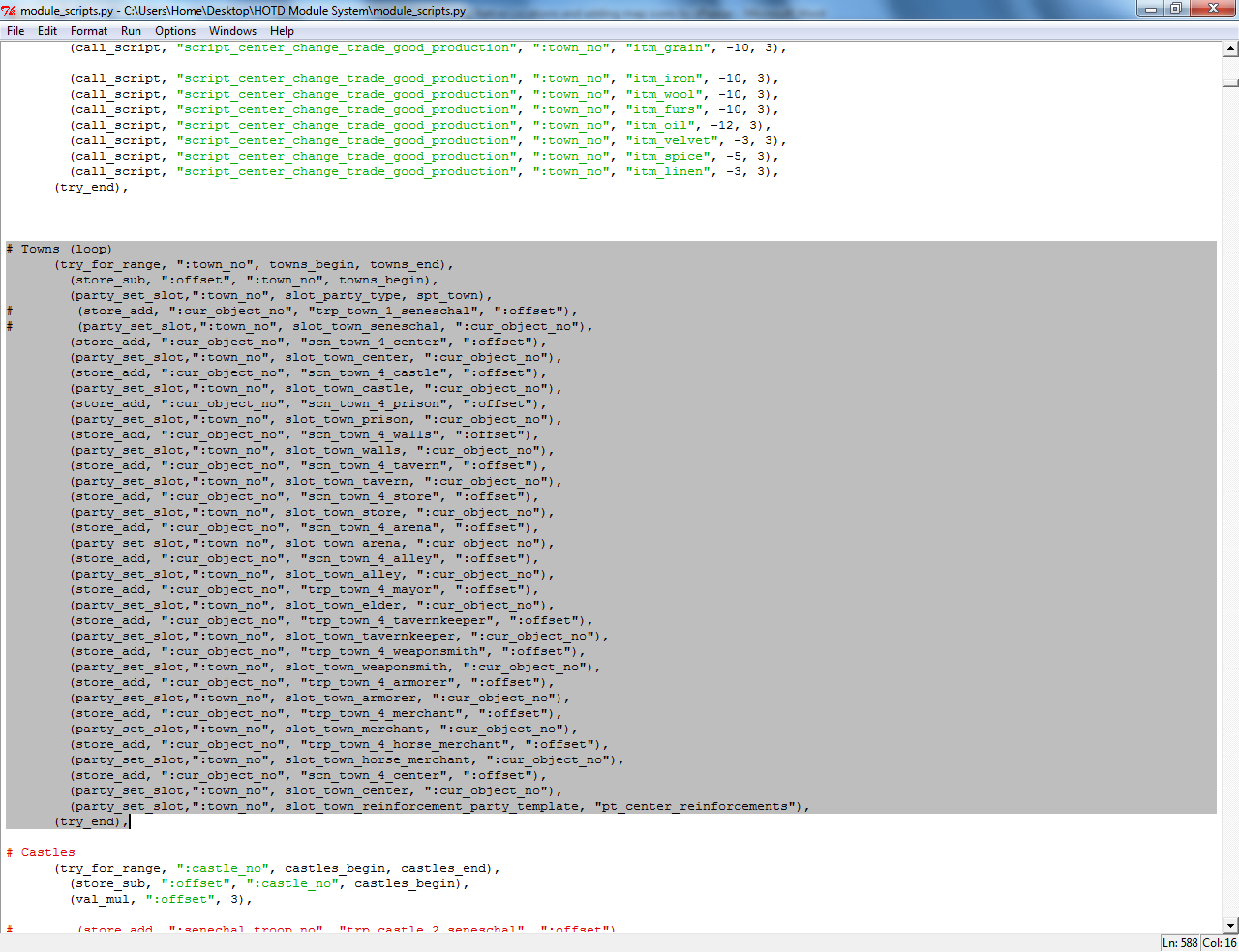This screenshot has width=1239, height=952.
Task: Click castles_begin in store_sub line
Action: [405, 883]
